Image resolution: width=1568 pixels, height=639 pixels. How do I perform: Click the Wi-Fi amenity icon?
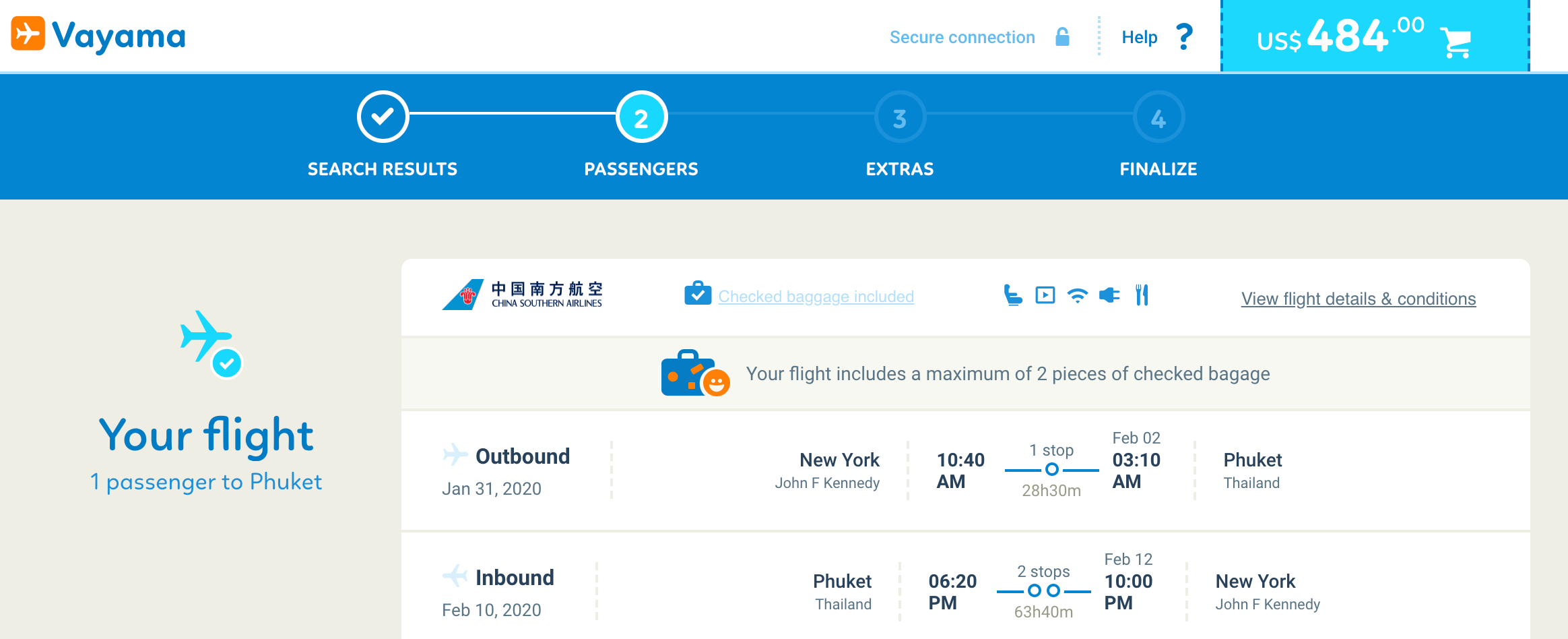click(1078, 295)
